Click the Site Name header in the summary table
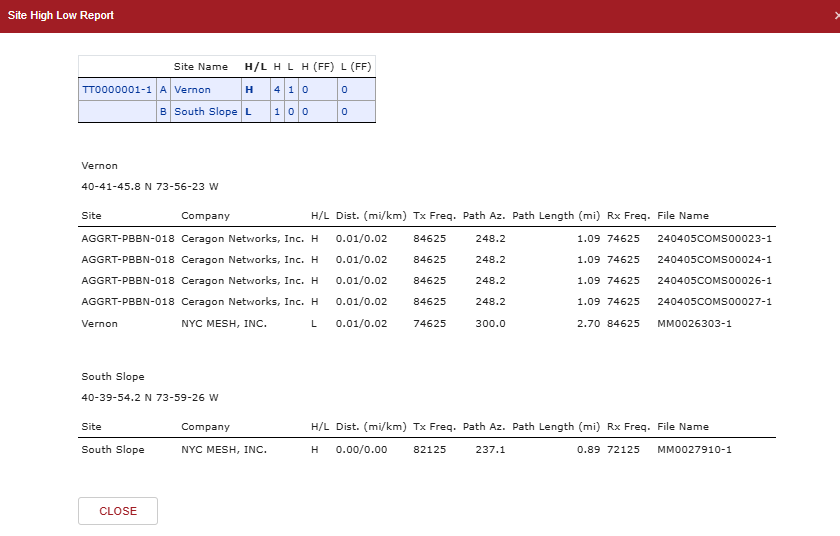This screenshot has width=840, height=536. [x=201, y=67]
